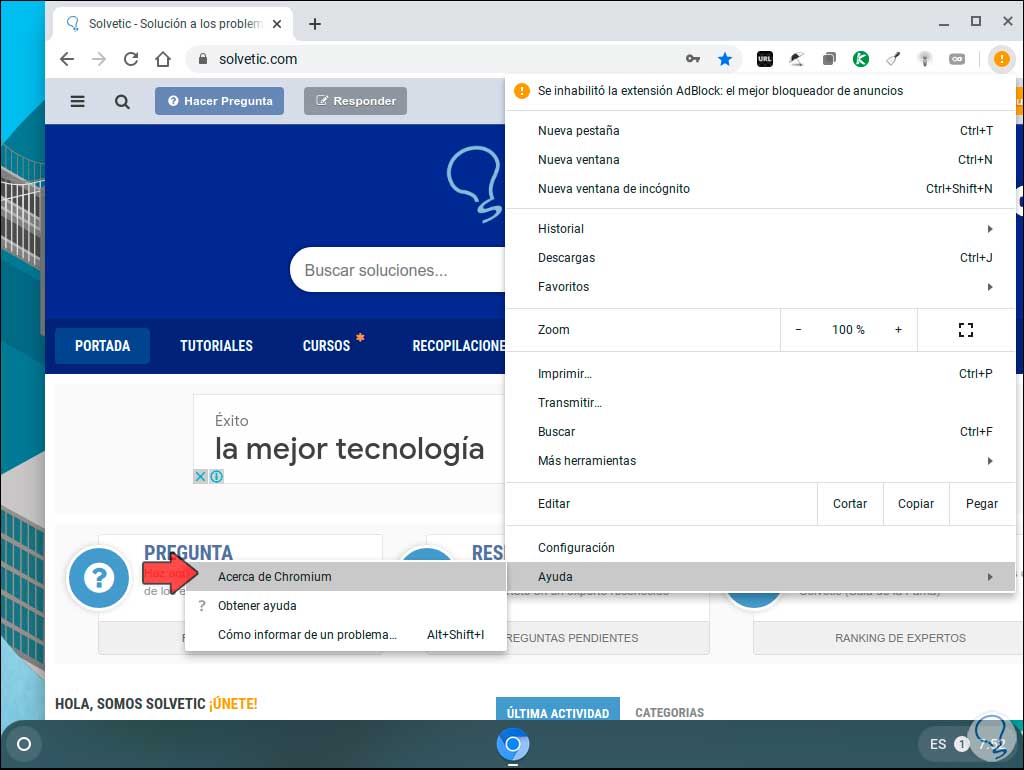Close the Solvetic tab
Image resolution: width=1024 pixels, height=770 pixels.
point(277,24)
